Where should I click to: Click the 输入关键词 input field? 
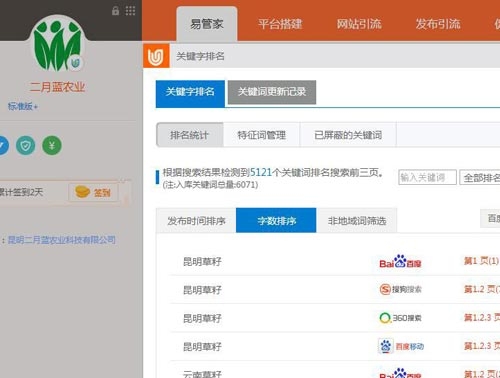427,177
